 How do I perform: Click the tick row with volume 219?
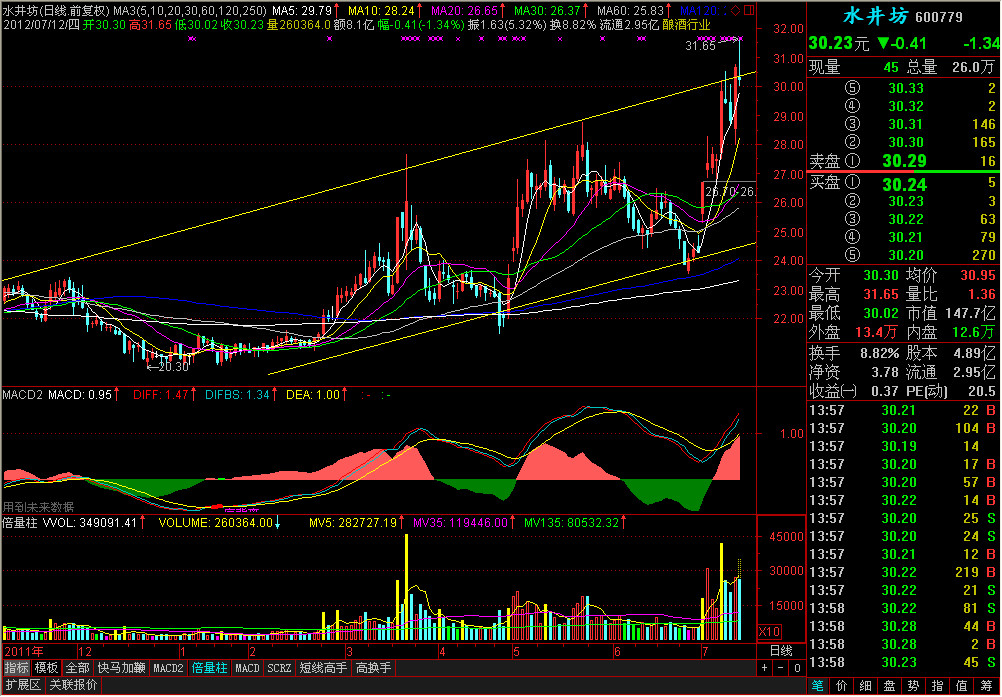point(904,572)
